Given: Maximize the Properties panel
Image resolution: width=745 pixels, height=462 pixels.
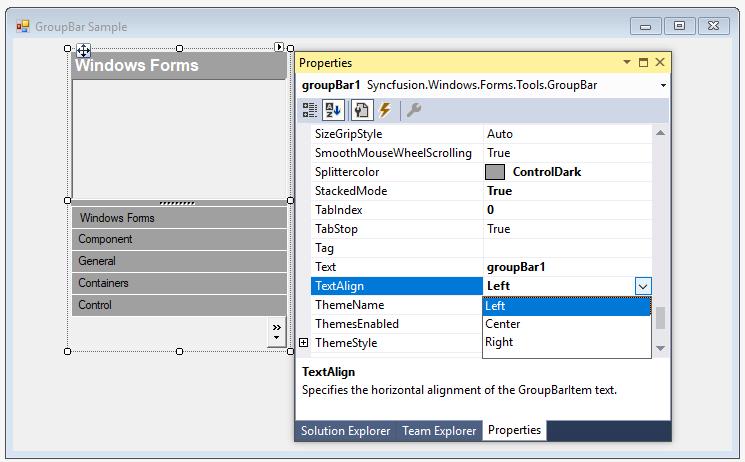Looking at the screenshot, I should click(643, 62).
